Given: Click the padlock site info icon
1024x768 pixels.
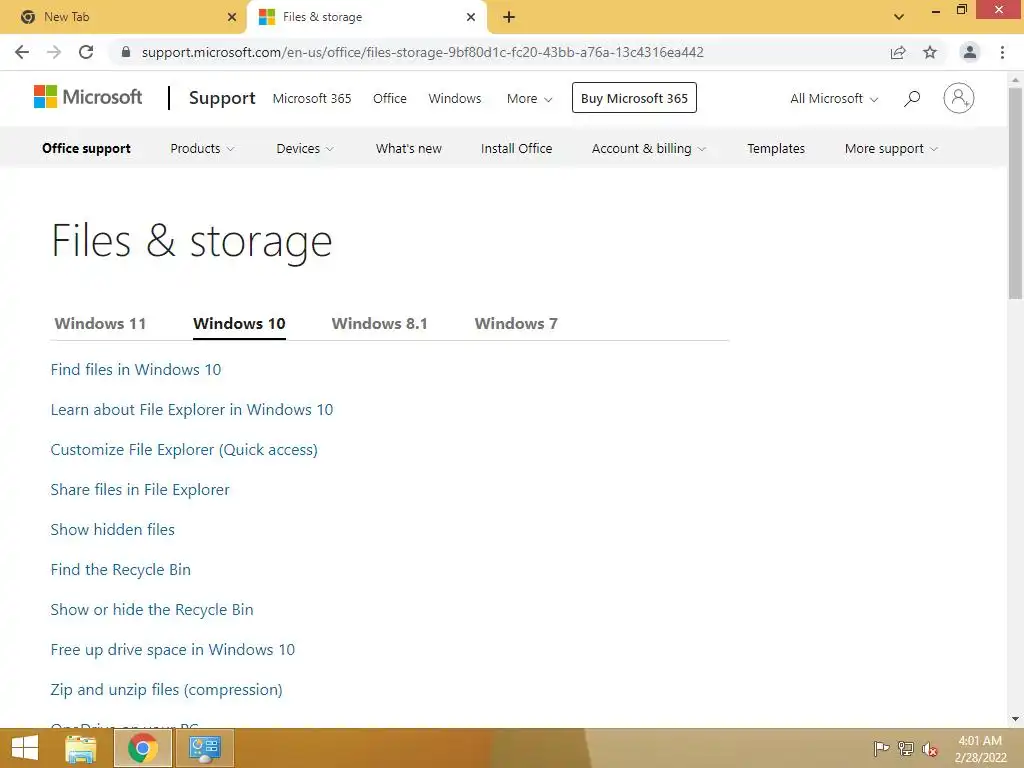Looking at the screenshot, I should click(126, 52).
